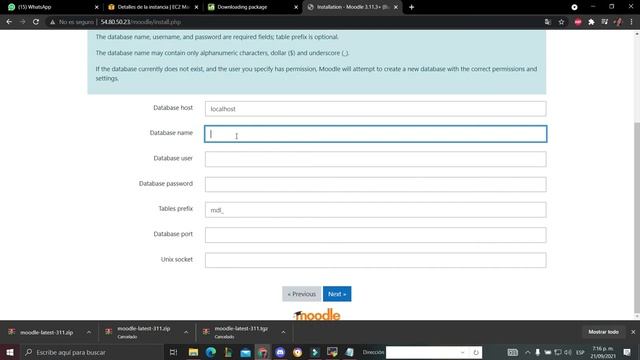The image size is (640, 360).
Task: Open the moodle-latest-311.zip download
Action: pyautogui.click(x=47, y=332)
